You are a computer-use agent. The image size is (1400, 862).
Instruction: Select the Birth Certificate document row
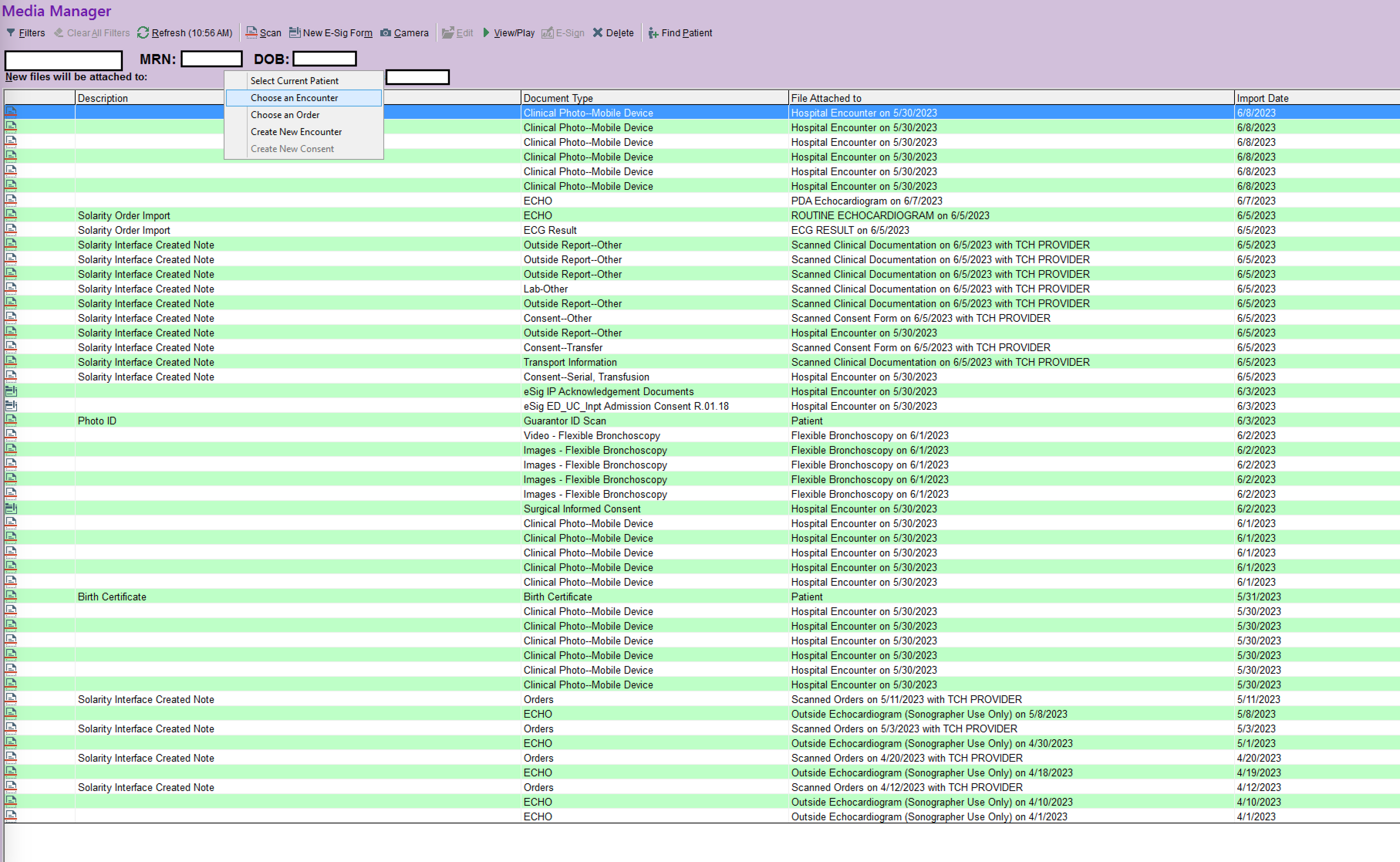point(702,596)
